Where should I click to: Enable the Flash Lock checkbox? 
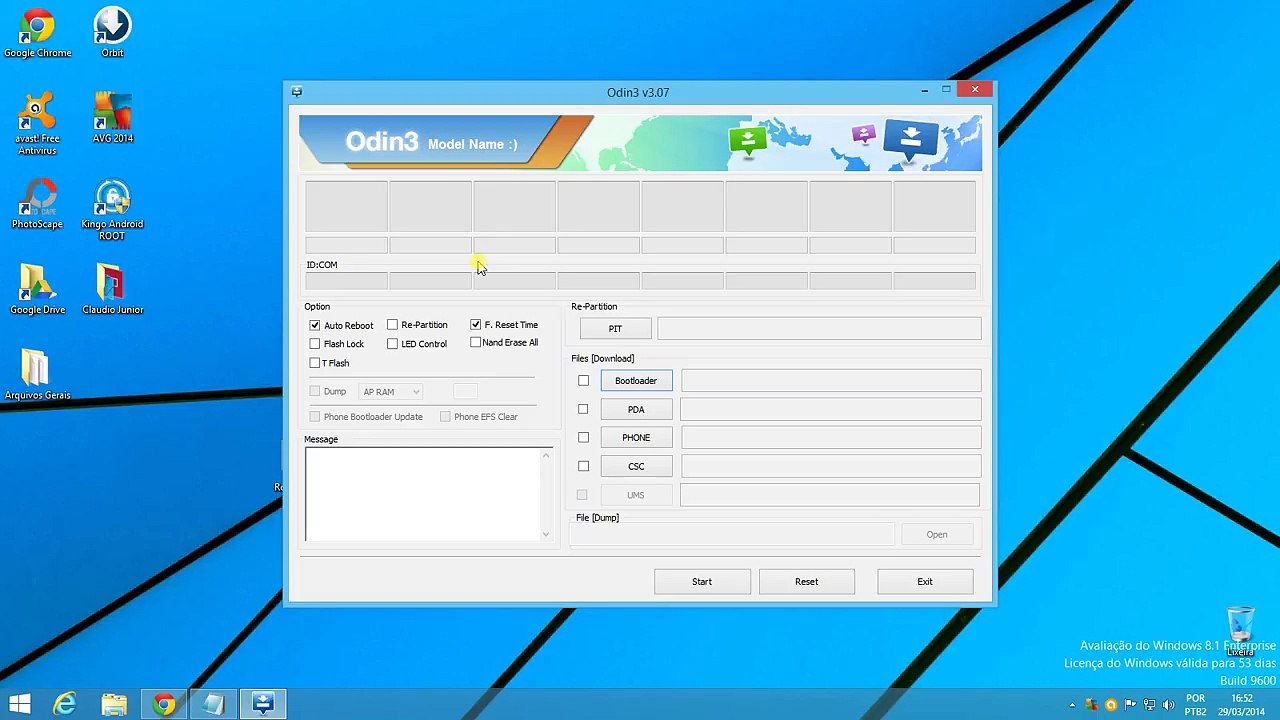coord(315,344)
